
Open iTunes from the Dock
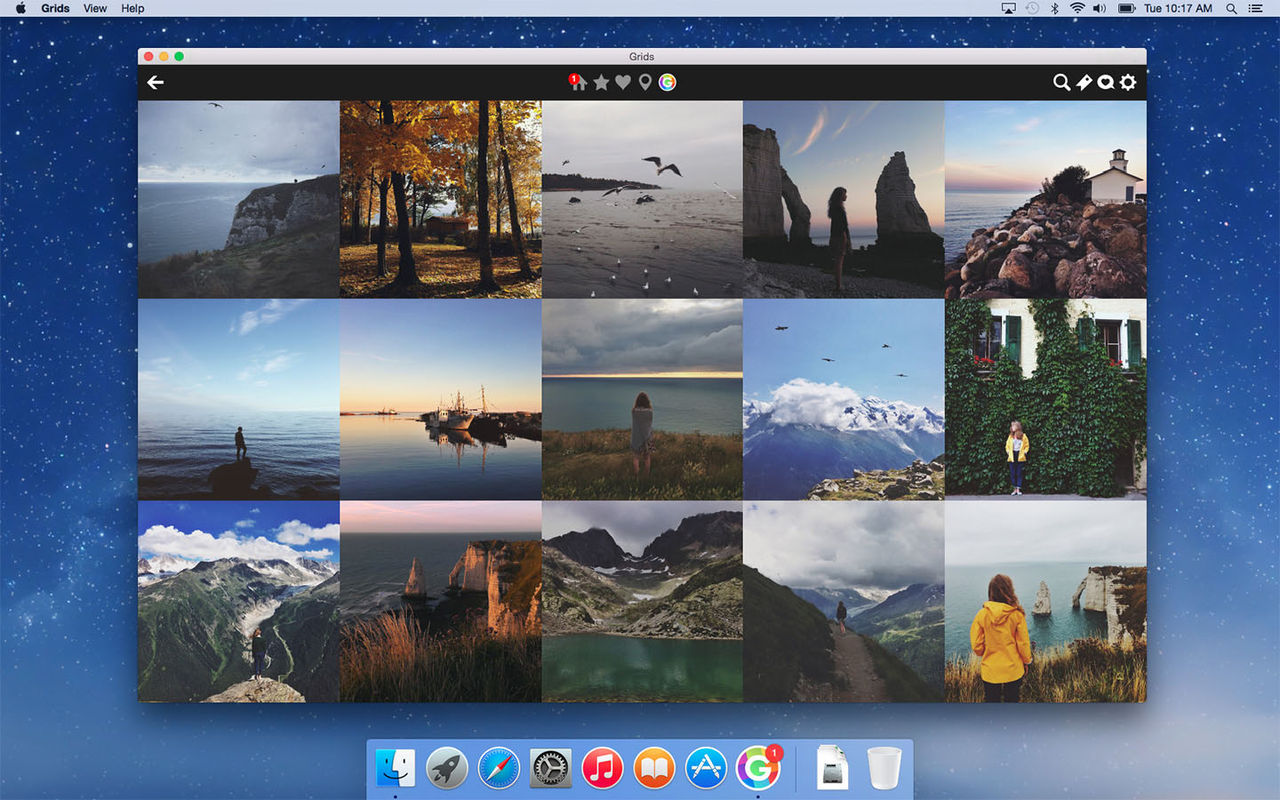tap(602, 767)
